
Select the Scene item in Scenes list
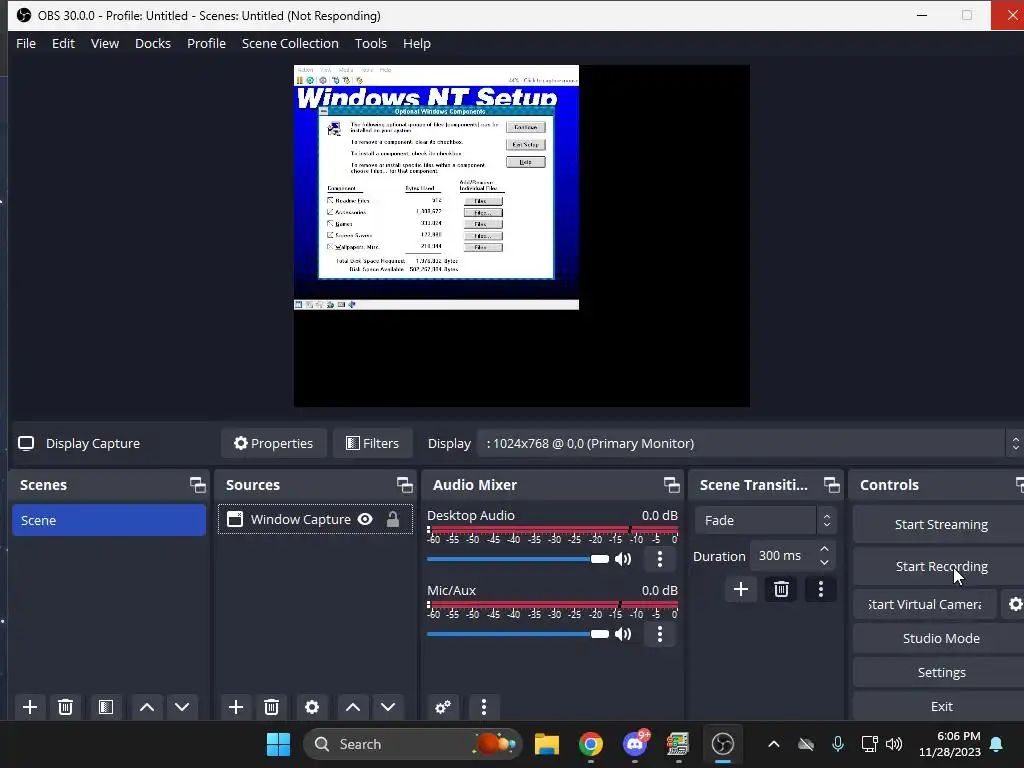pyautogui.click(x=108, y=520)
